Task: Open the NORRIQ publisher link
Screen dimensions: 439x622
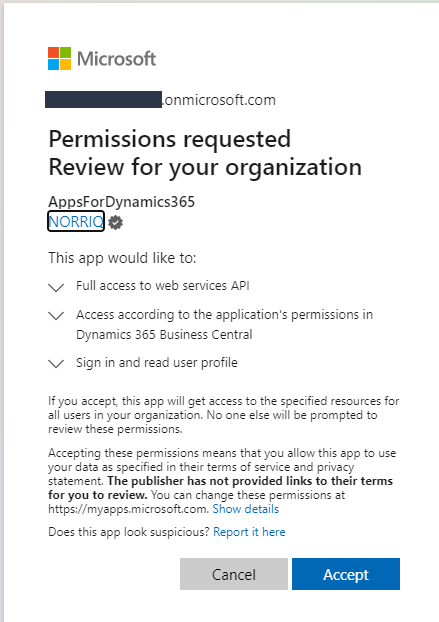Action: click(76, 221)
